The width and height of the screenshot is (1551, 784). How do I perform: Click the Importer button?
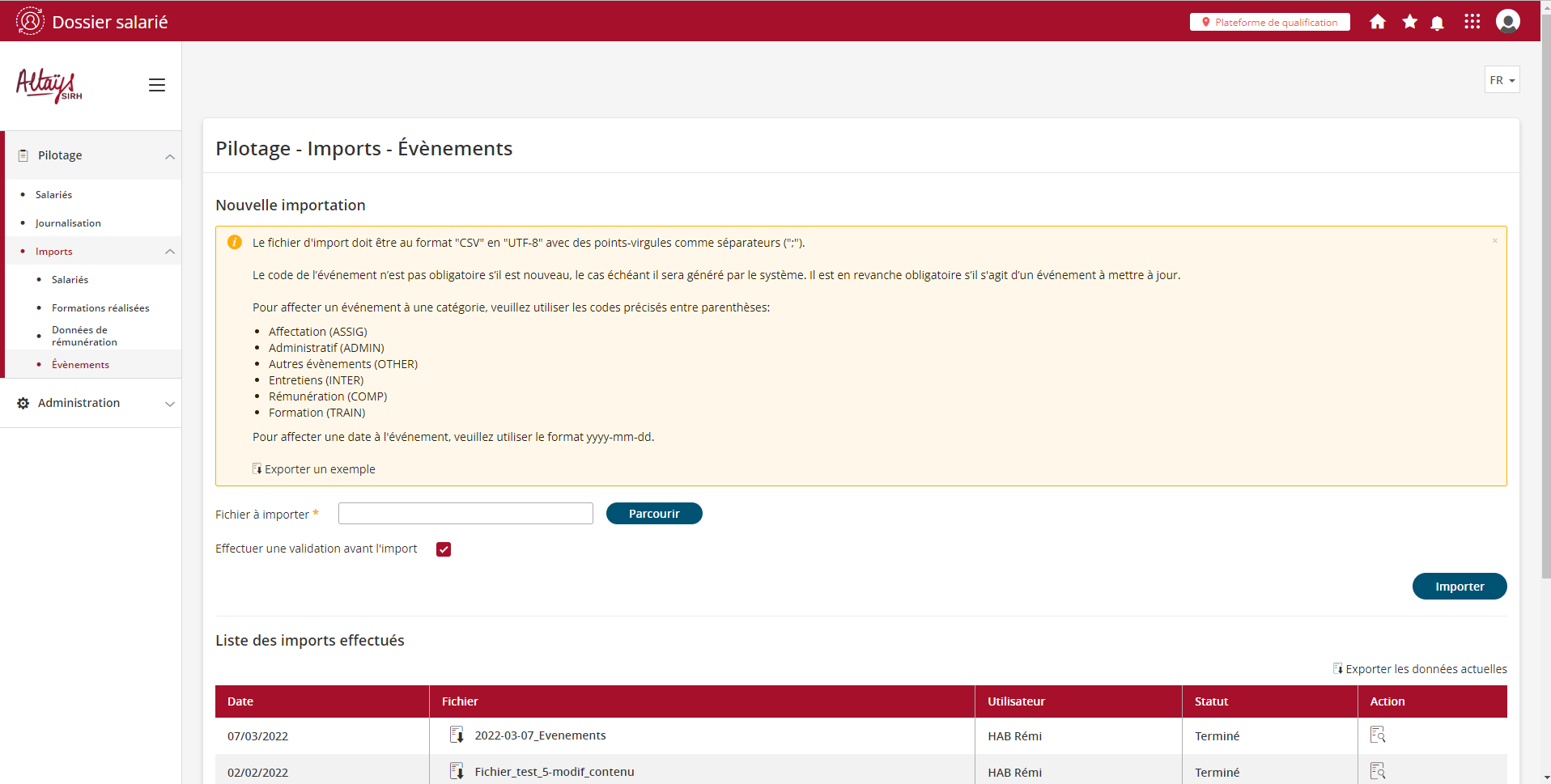(x=1459, y=587)
